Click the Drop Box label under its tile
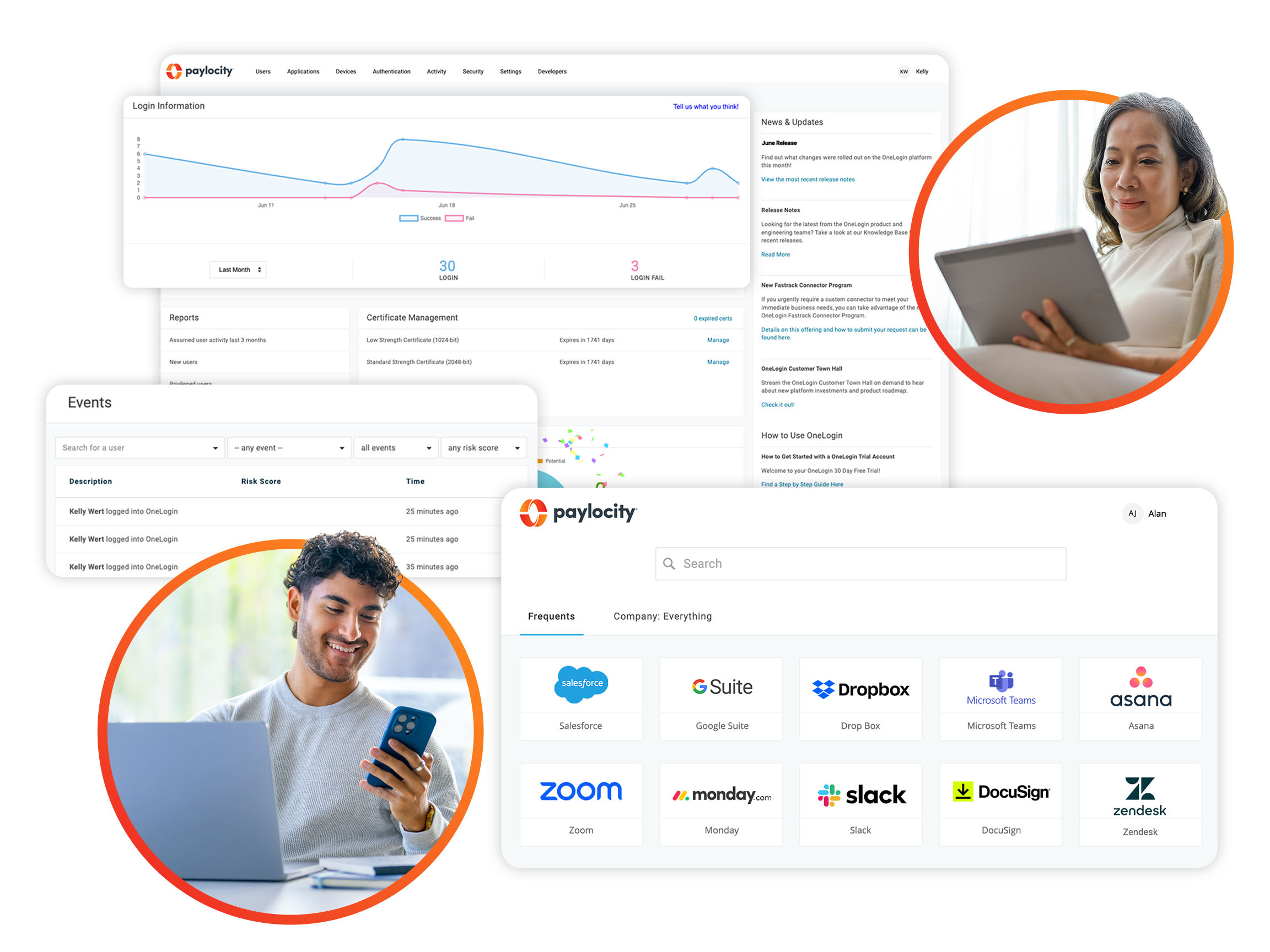Viewport: 1270px width, 952px height. 860,726
